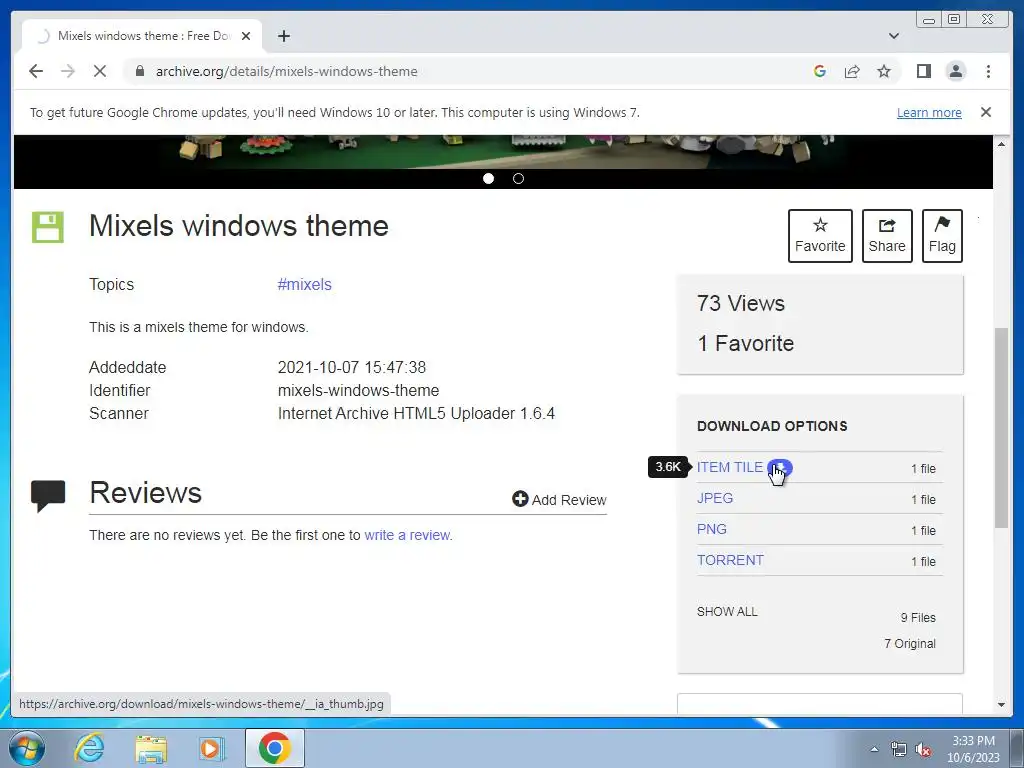Open Chrome three-dot menu
The width and height of the screenshot is (1024, 768).
pyautogui.click(x=988, y=71)
